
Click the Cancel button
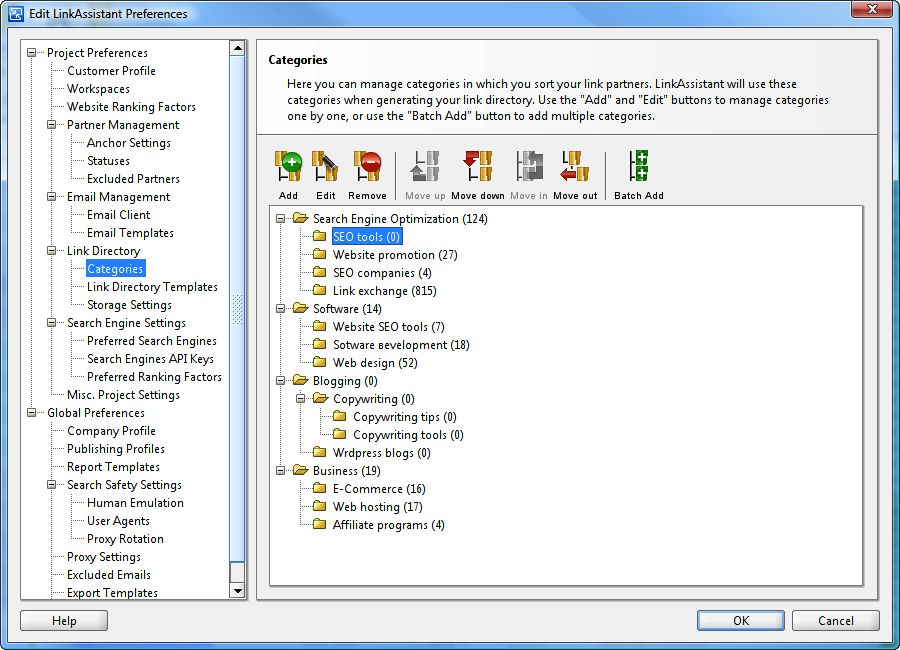pyautogui.click(x=836, y=620)
